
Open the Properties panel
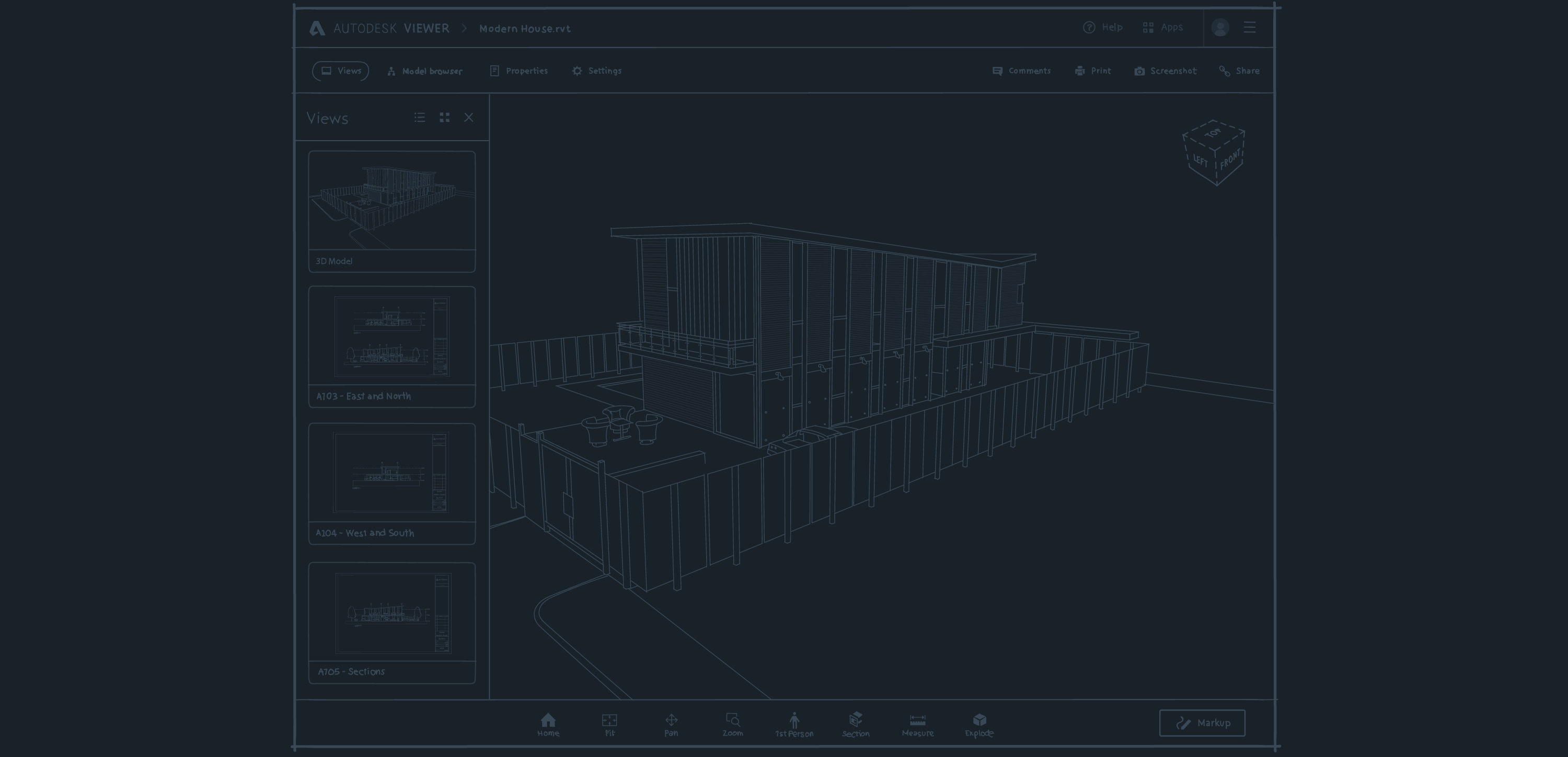point(518,71)
